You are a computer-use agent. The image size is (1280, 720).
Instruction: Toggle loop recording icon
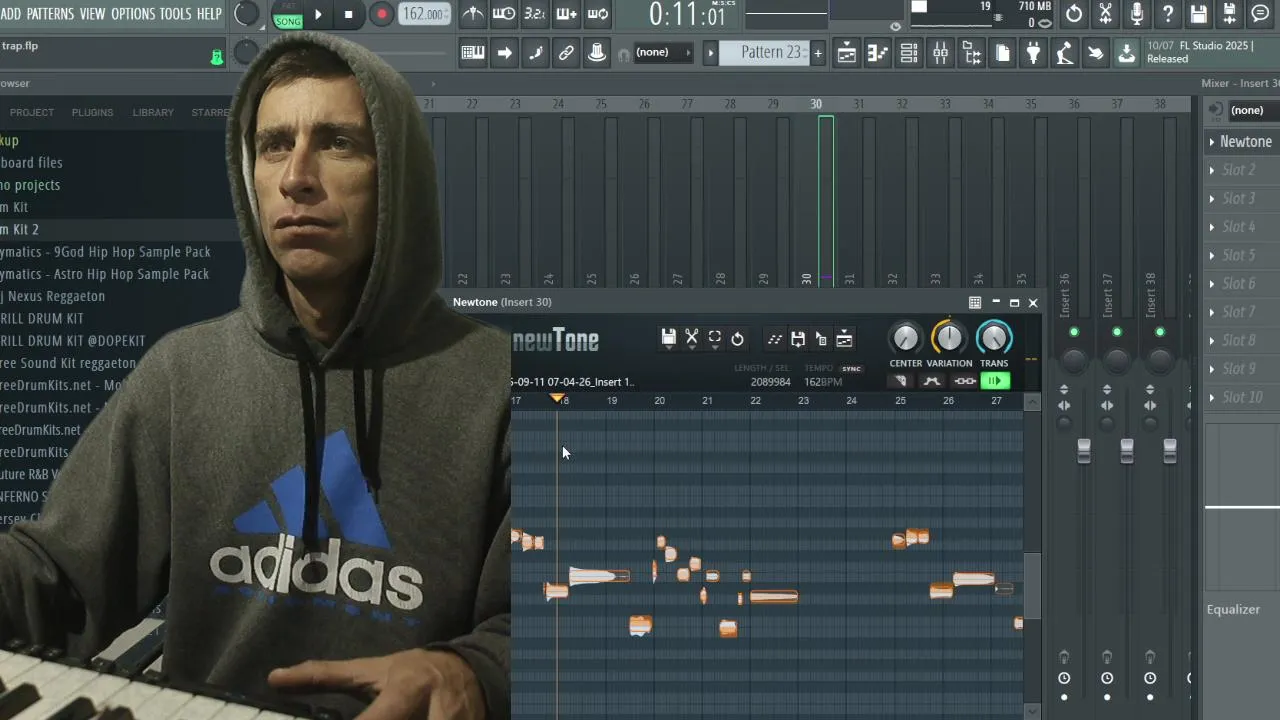click(x=597, y=14)
